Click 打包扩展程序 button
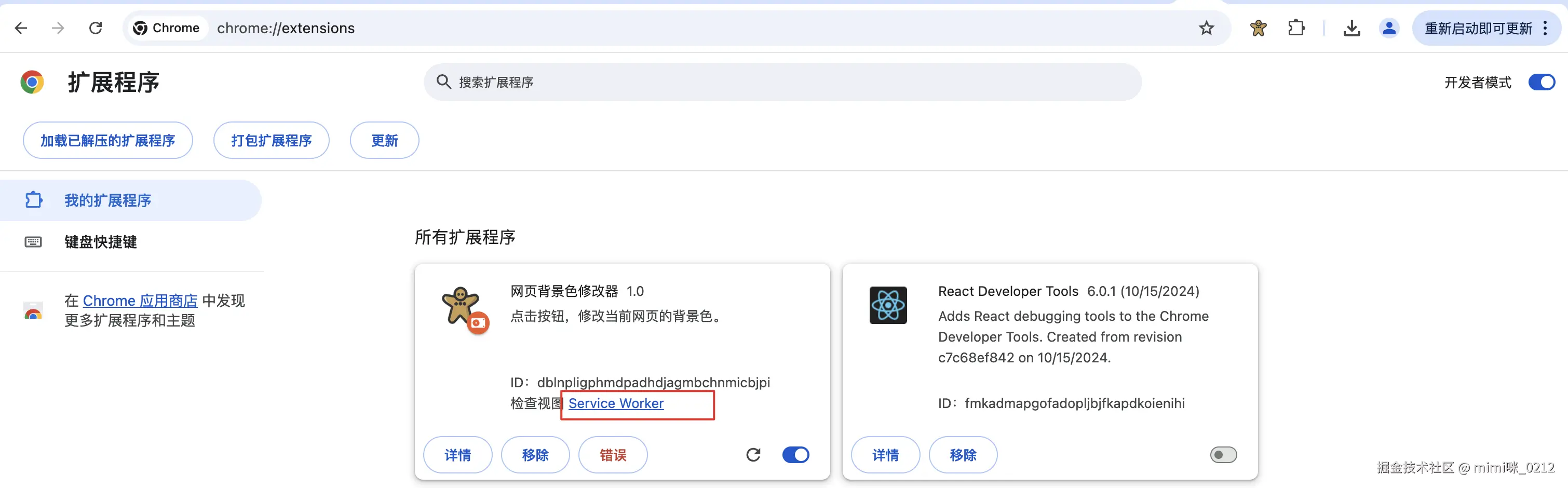This screenshot has width=1568, height=488. [x=272, y=141]
